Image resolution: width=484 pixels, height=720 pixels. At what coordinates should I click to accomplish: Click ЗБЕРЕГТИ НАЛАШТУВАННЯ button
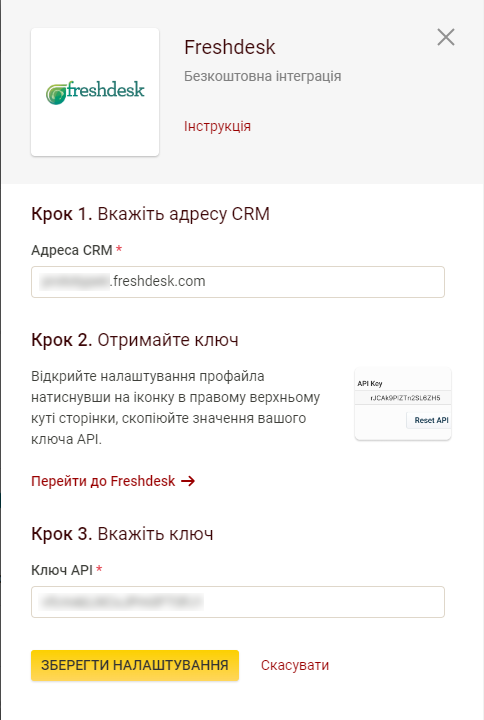(135, 665)
